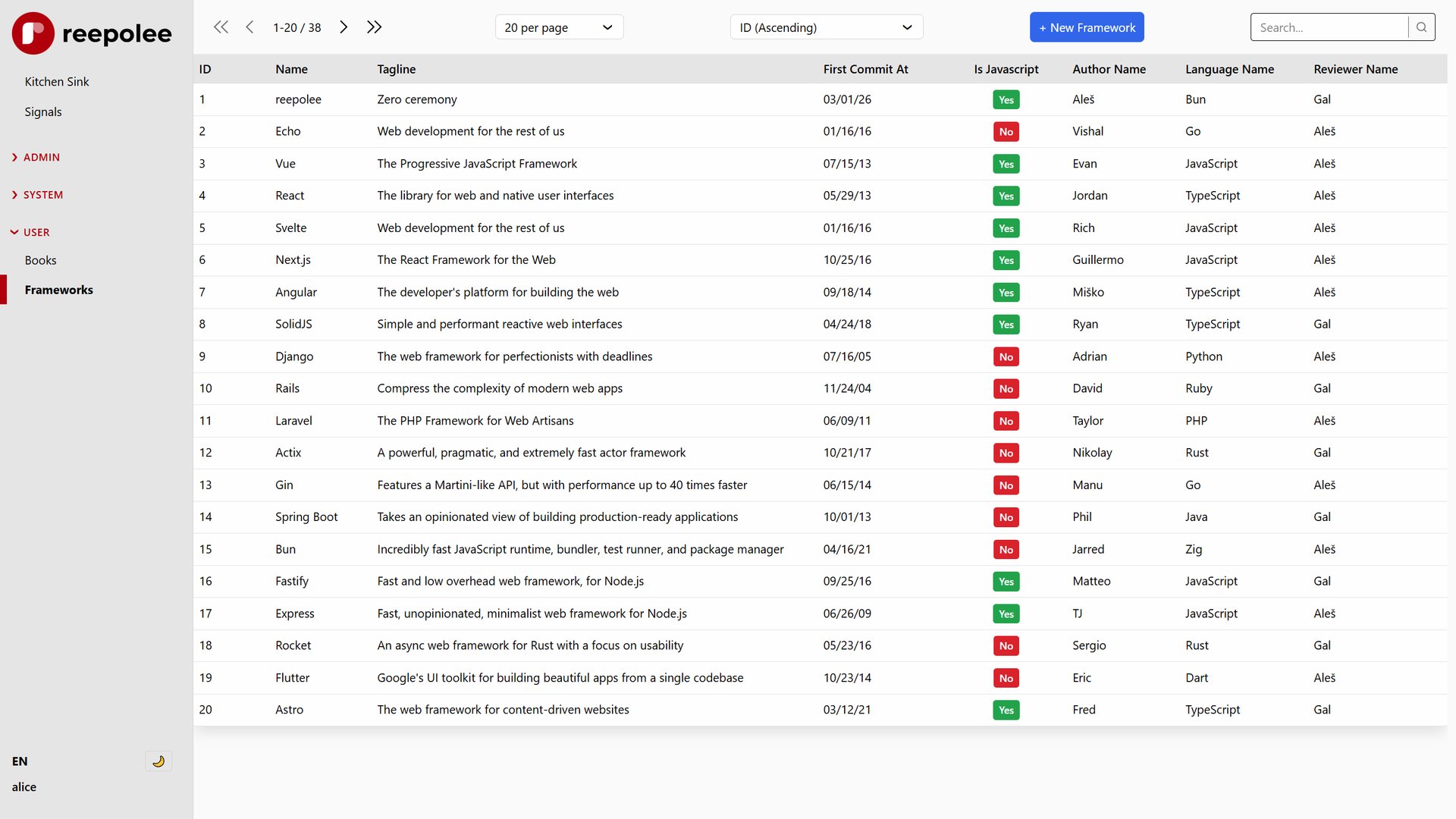This screenshot has width=1456, height=819.
Task: Click the Yes badge in Astro row
Action: (1006, 711)
